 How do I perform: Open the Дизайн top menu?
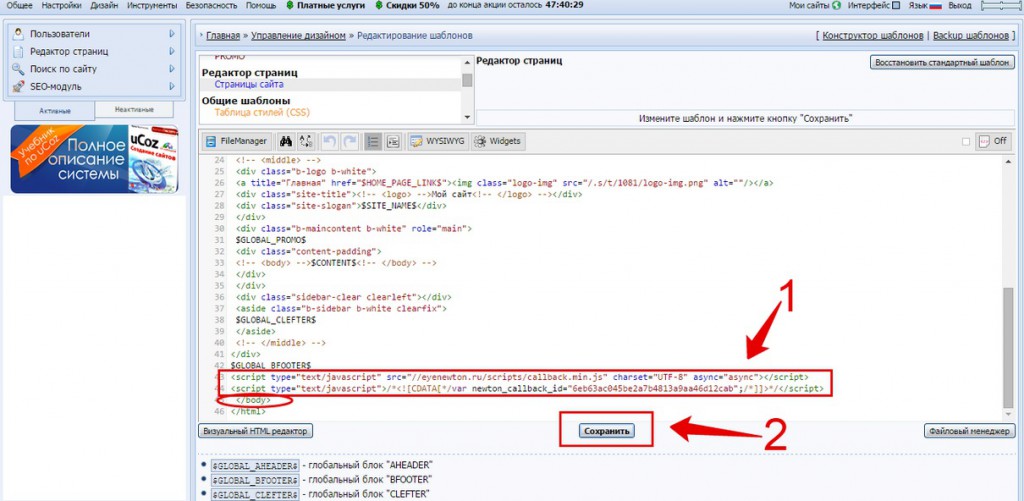coord(104,5)
